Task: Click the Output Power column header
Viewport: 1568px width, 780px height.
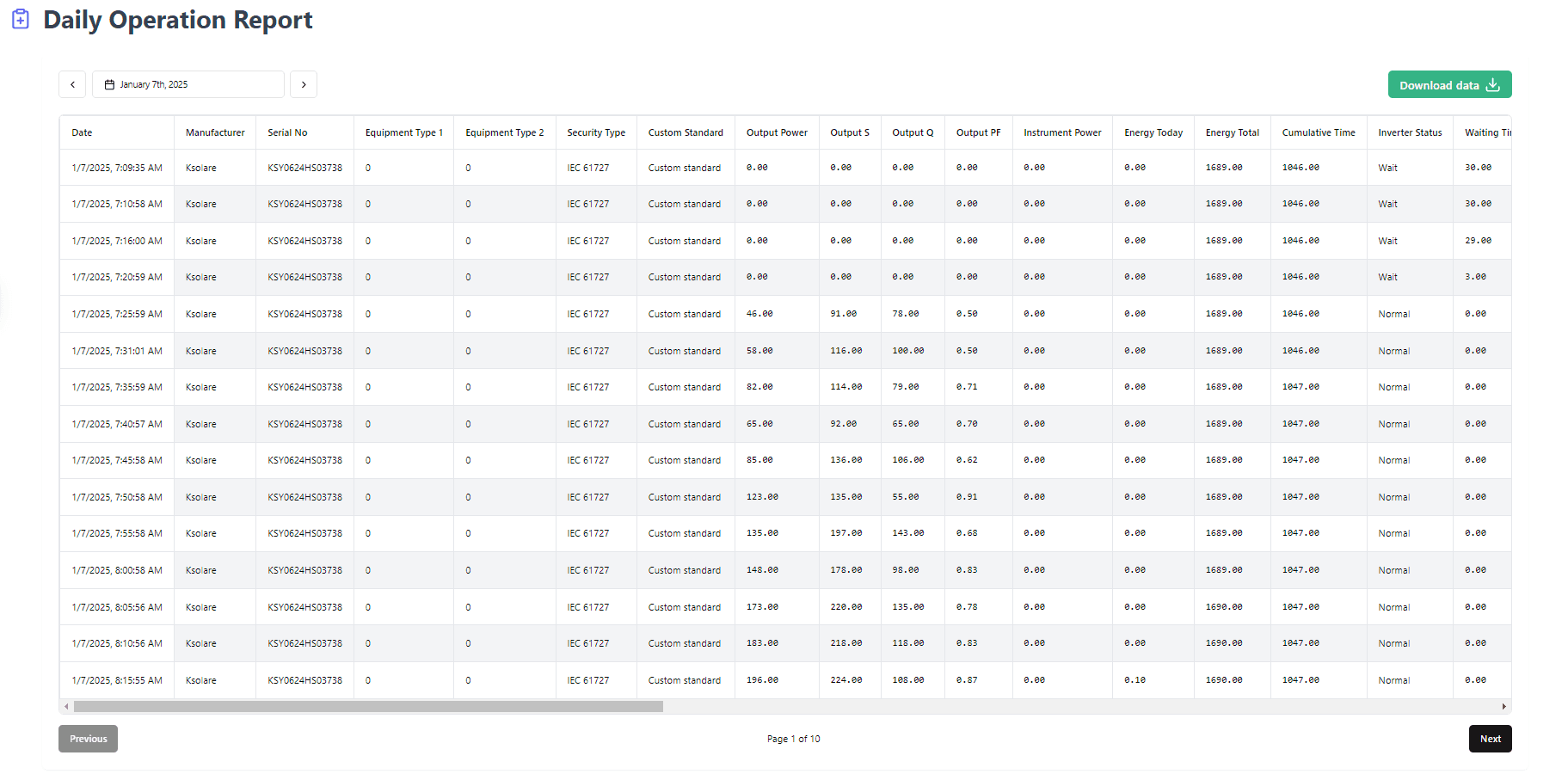Action: click(x=777, y=132)
